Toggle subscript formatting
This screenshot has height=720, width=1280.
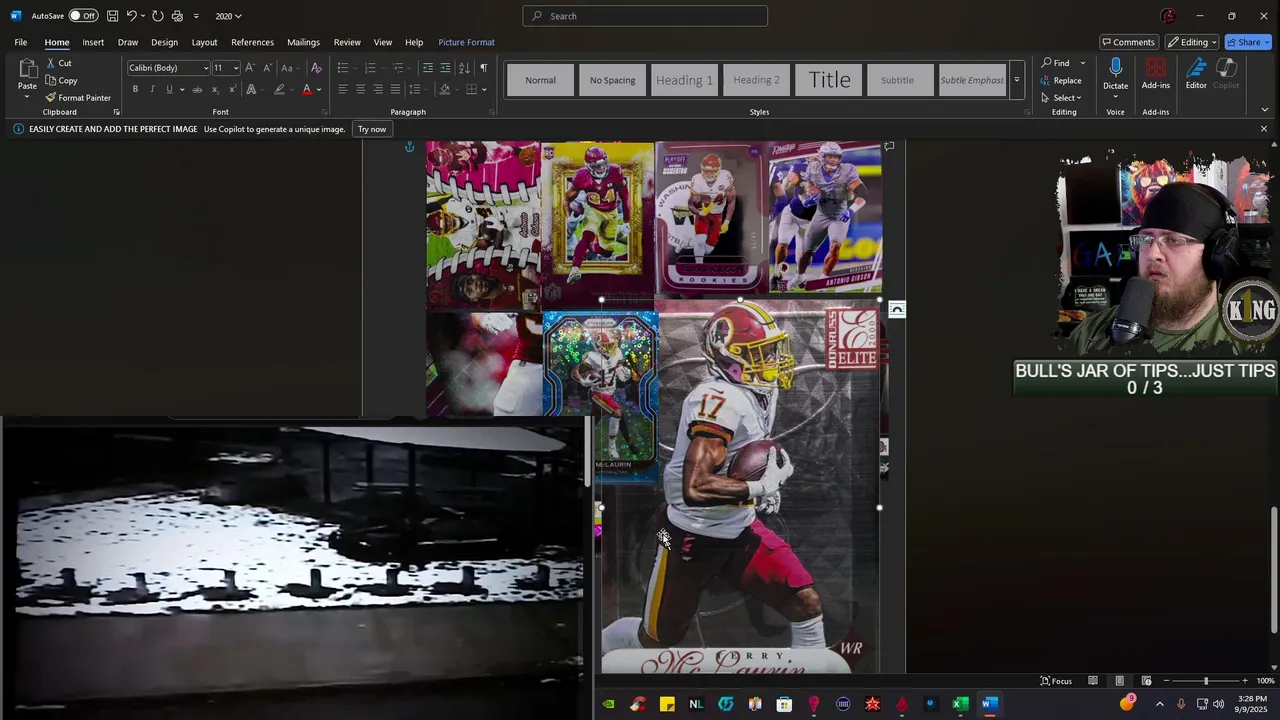(214, 89)
